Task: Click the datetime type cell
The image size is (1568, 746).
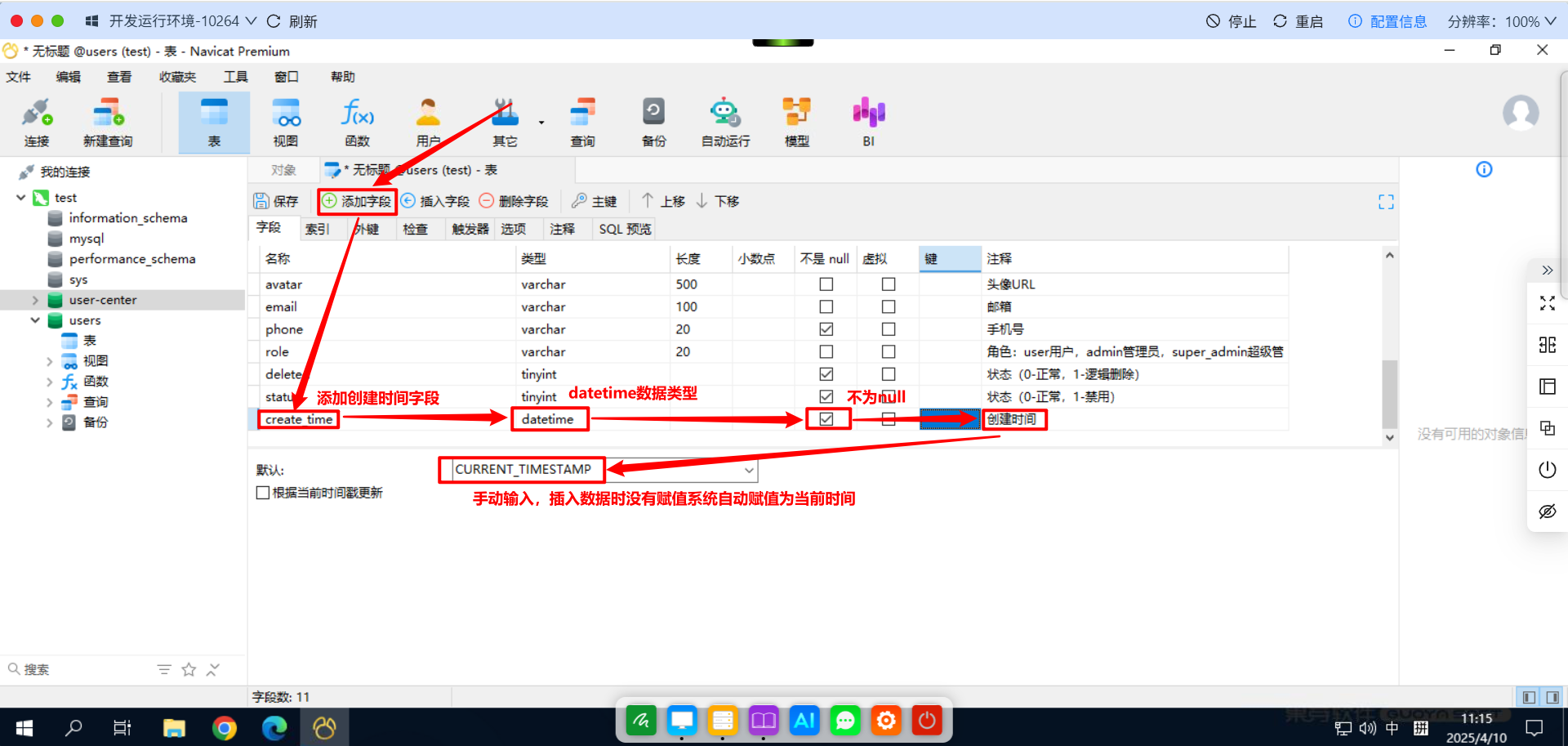Action: (x=548, y=419)
